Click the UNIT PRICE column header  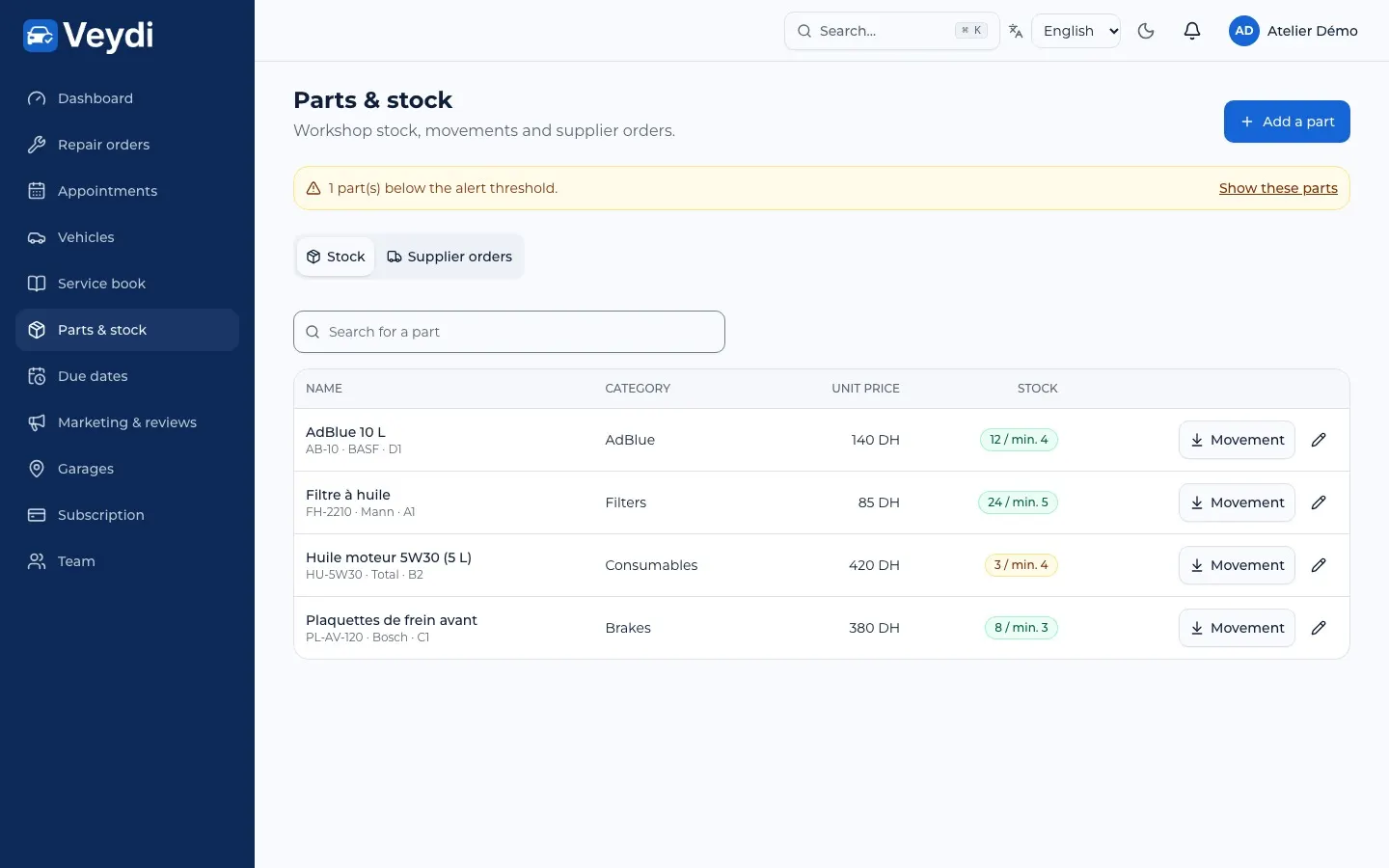(865, 389)
